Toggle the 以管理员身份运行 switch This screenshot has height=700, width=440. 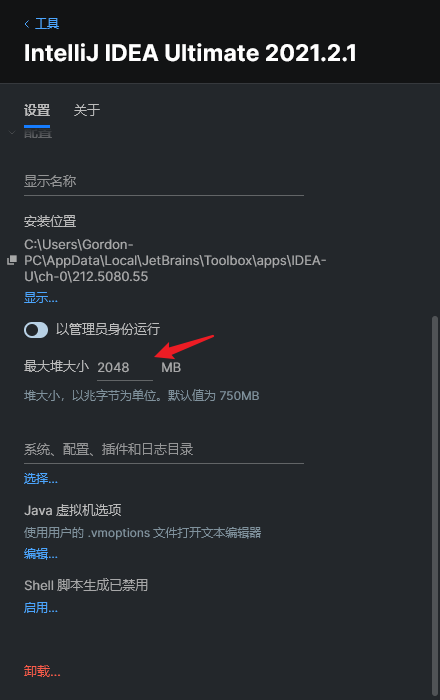36,330
